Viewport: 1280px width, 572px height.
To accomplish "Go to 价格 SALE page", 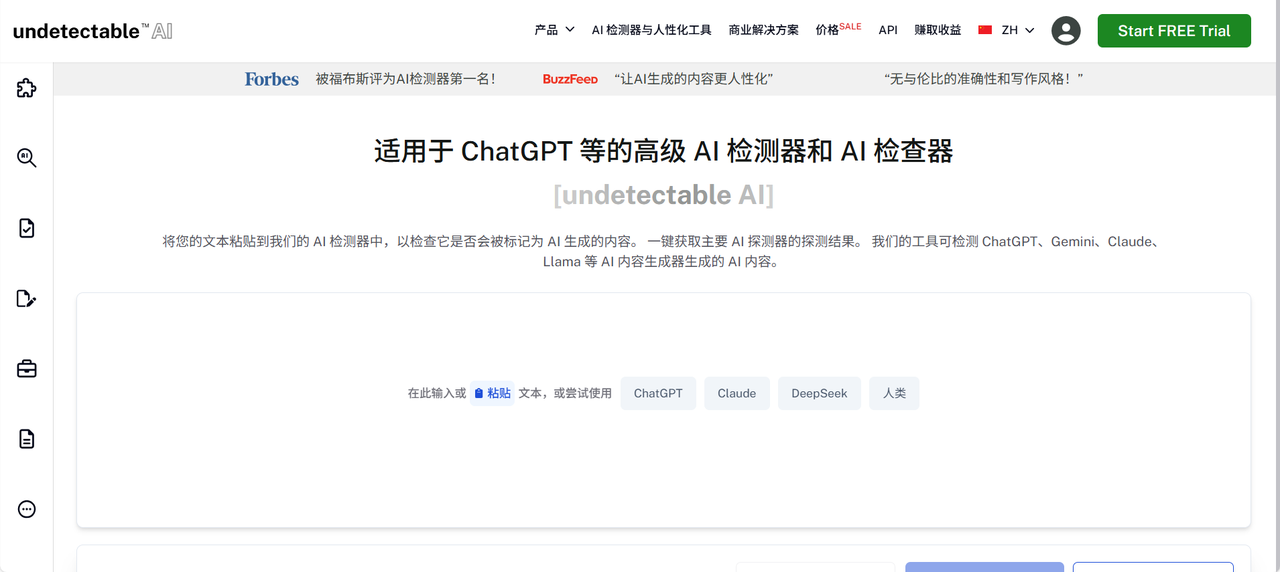I will coord(838,29).
